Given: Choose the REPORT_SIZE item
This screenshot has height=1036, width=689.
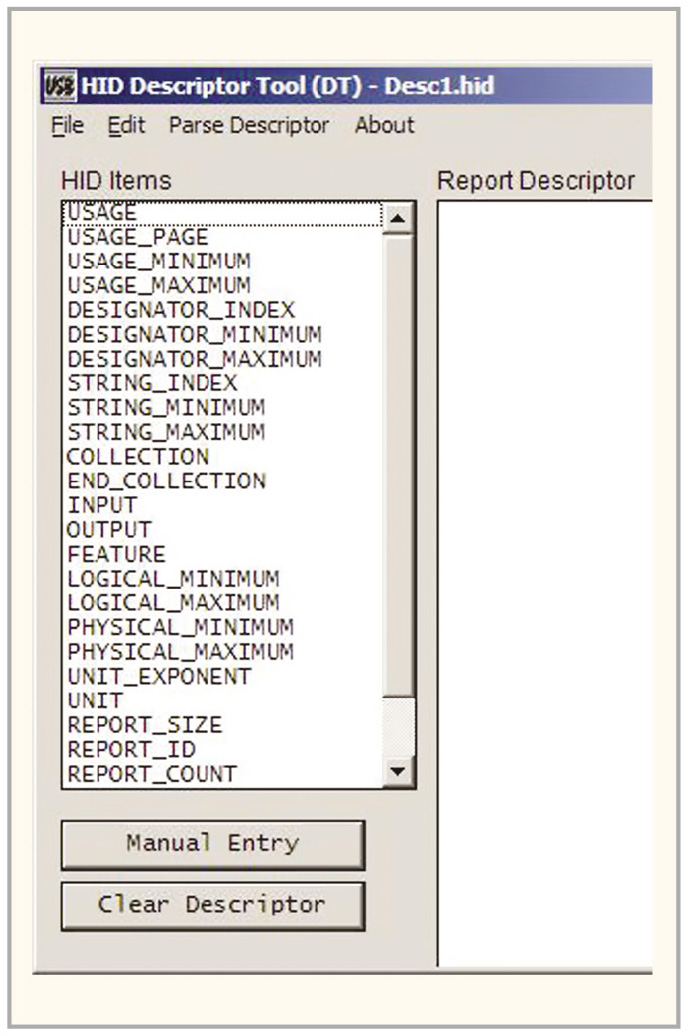Looking at the screenshot, I should click(144, 725).
